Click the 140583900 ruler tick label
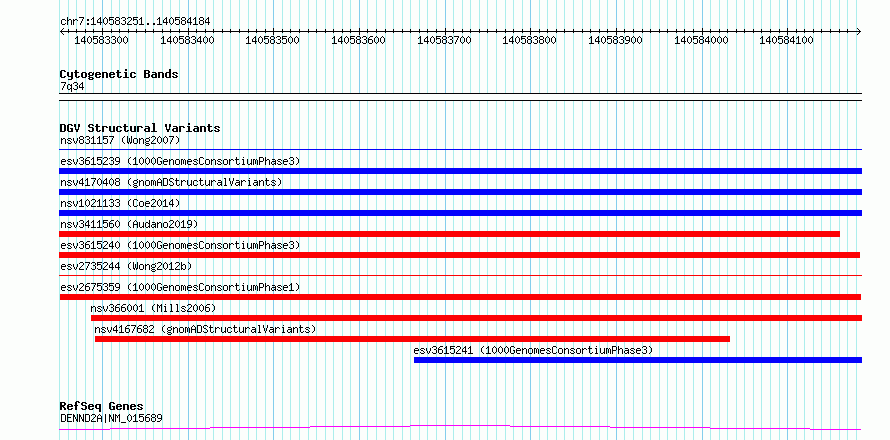This screenshot has height=440, width=890. (615, 40)
